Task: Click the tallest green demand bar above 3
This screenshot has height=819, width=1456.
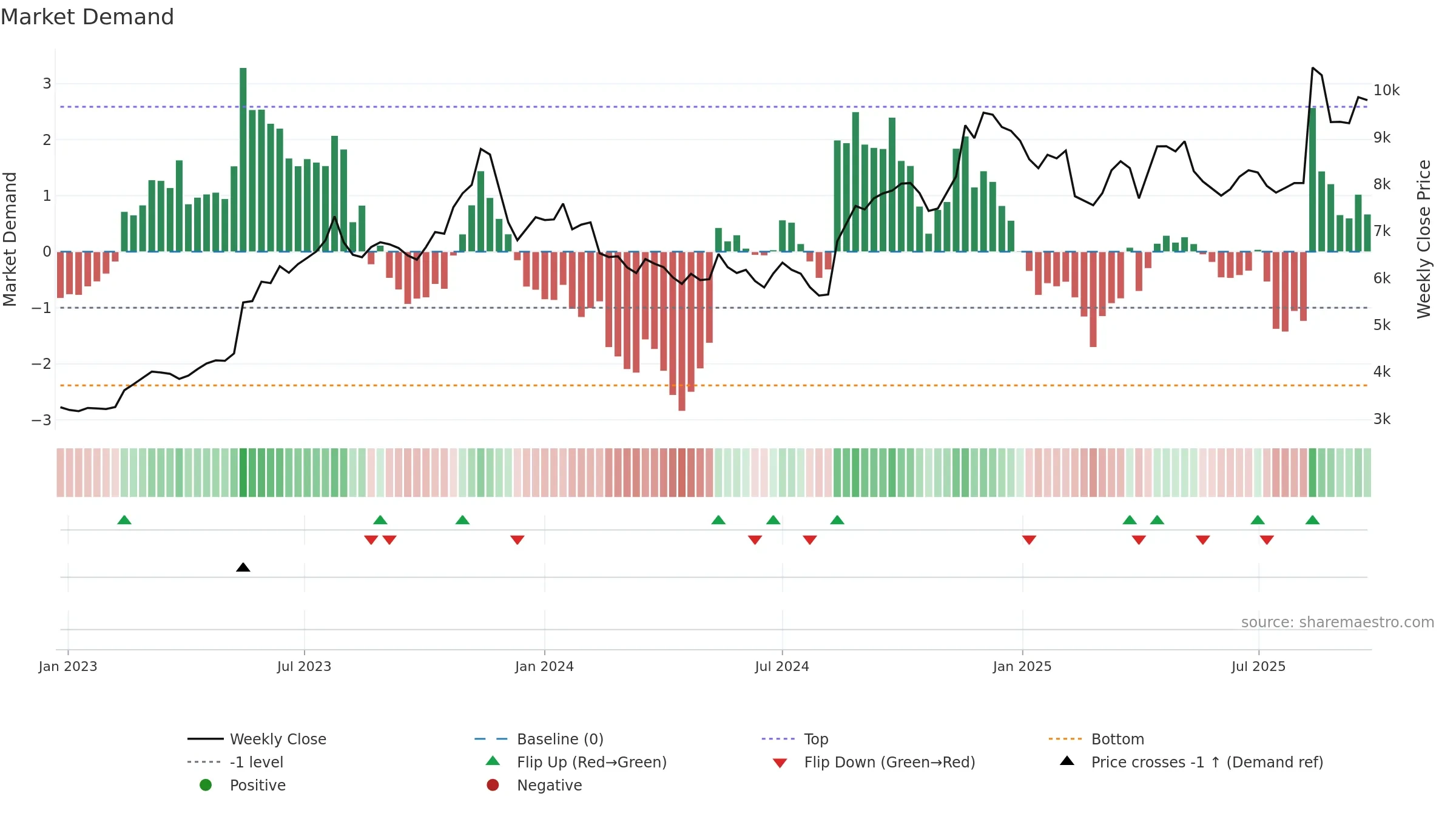Action: [243, 160]
